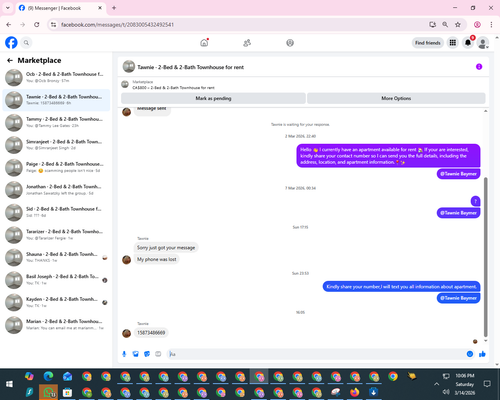Screen dimensions: 500x400
Task: Click the listing header 'Tawnie - 2-Bed & 2-Bath Townhouse for rent'
Action: [x=191, y=67]
